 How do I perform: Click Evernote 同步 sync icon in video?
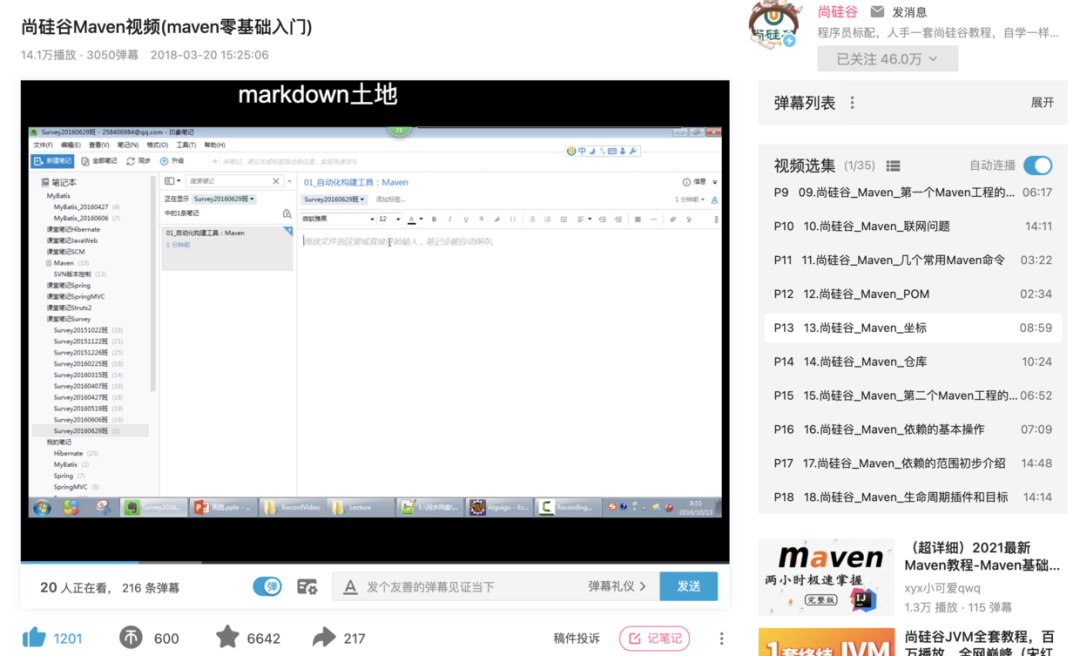(130, 161)
